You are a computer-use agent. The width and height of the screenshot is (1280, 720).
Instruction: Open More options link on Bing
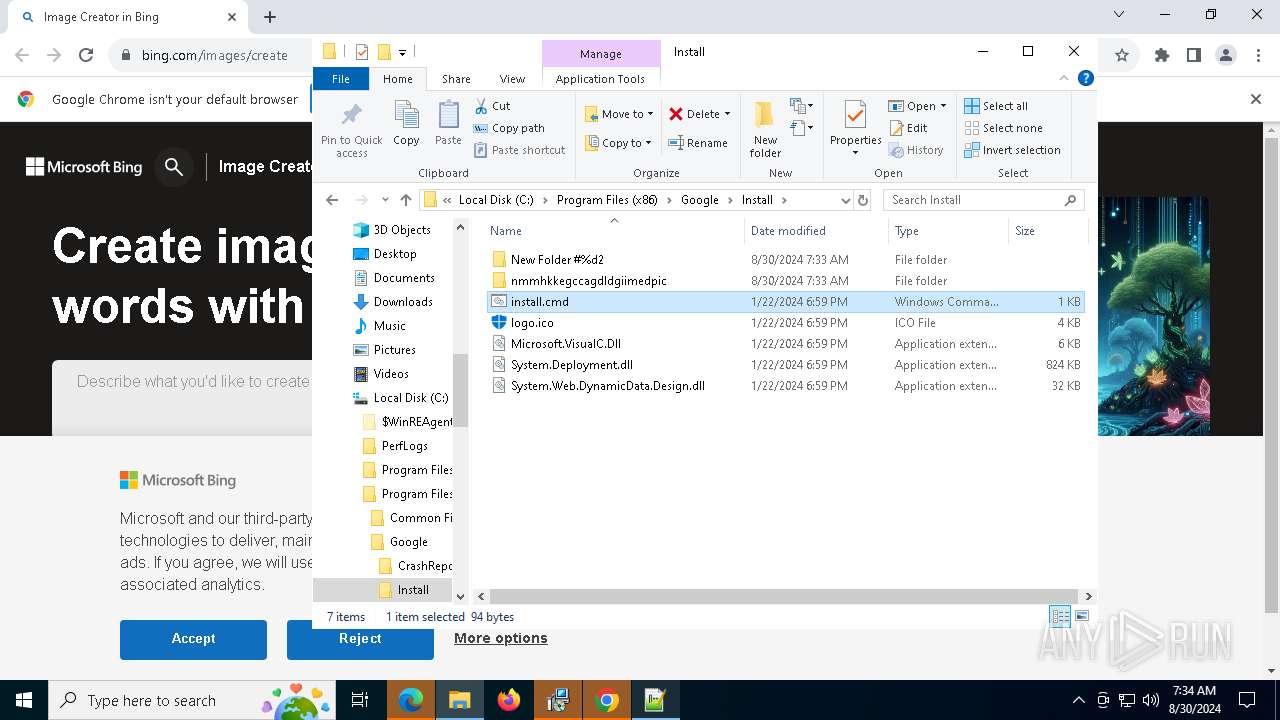[501, 638]
